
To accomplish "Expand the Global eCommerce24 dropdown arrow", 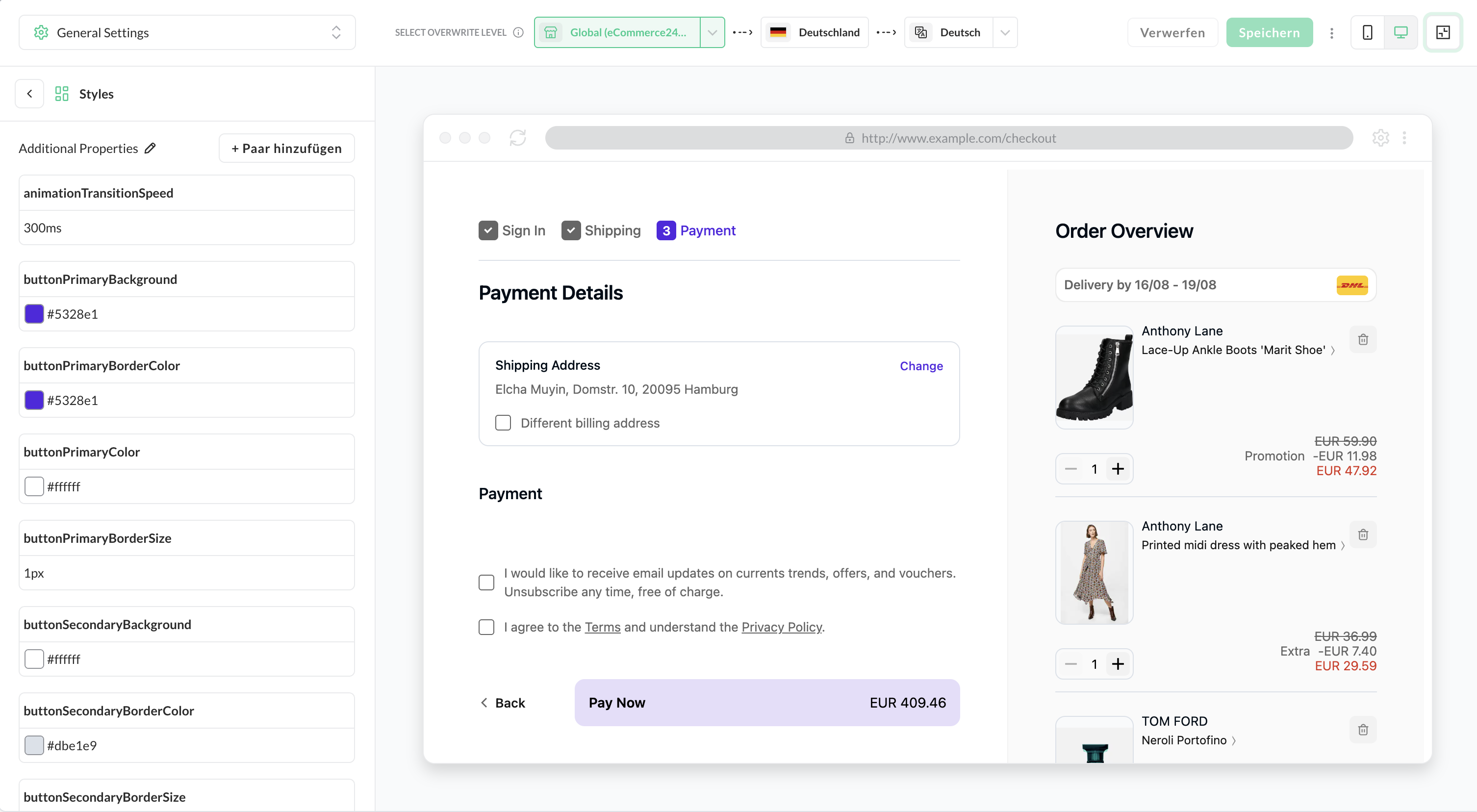I will pos(712,32).
